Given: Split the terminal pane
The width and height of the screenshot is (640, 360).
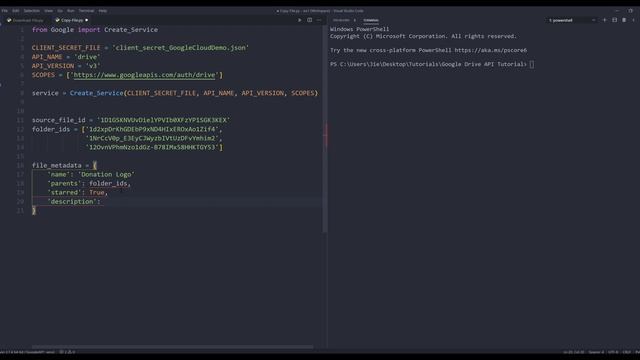Looking at the screenshot, I should tap(614, 20).
